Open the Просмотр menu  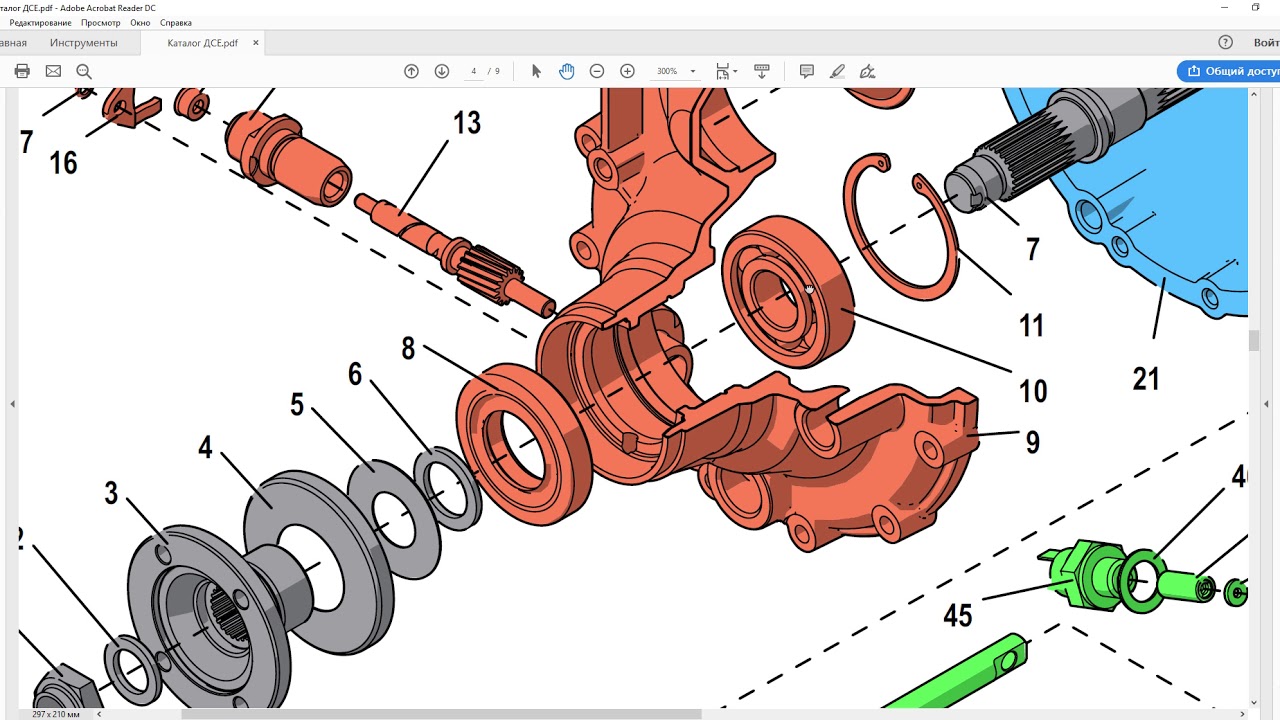coord(100,22)
